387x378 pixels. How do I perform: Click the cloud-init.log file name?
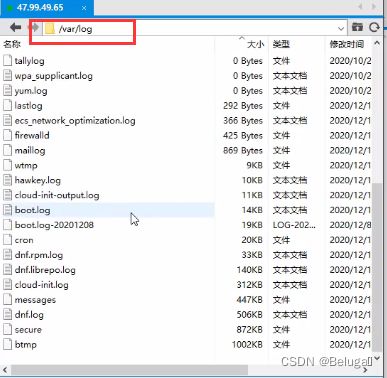coord(42,285)
